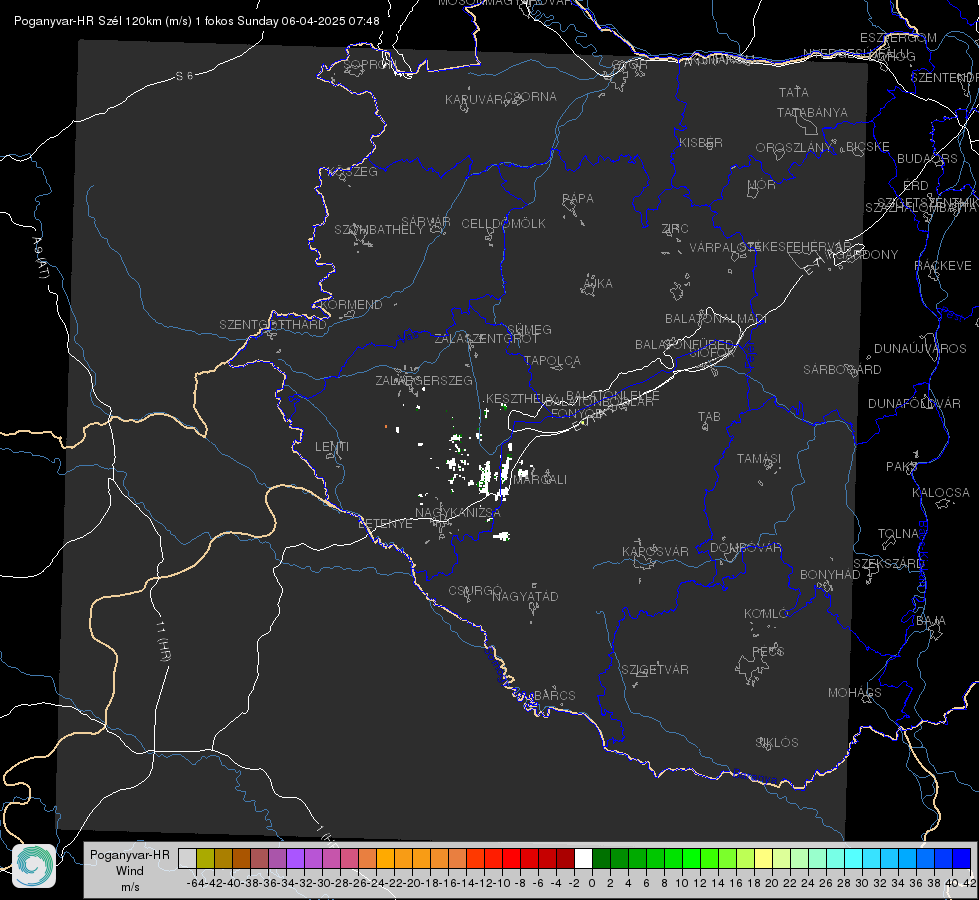Viewport: 979px width, 900px height.
Task: Click the BARCS town label
Action: [x=555, y=696]
